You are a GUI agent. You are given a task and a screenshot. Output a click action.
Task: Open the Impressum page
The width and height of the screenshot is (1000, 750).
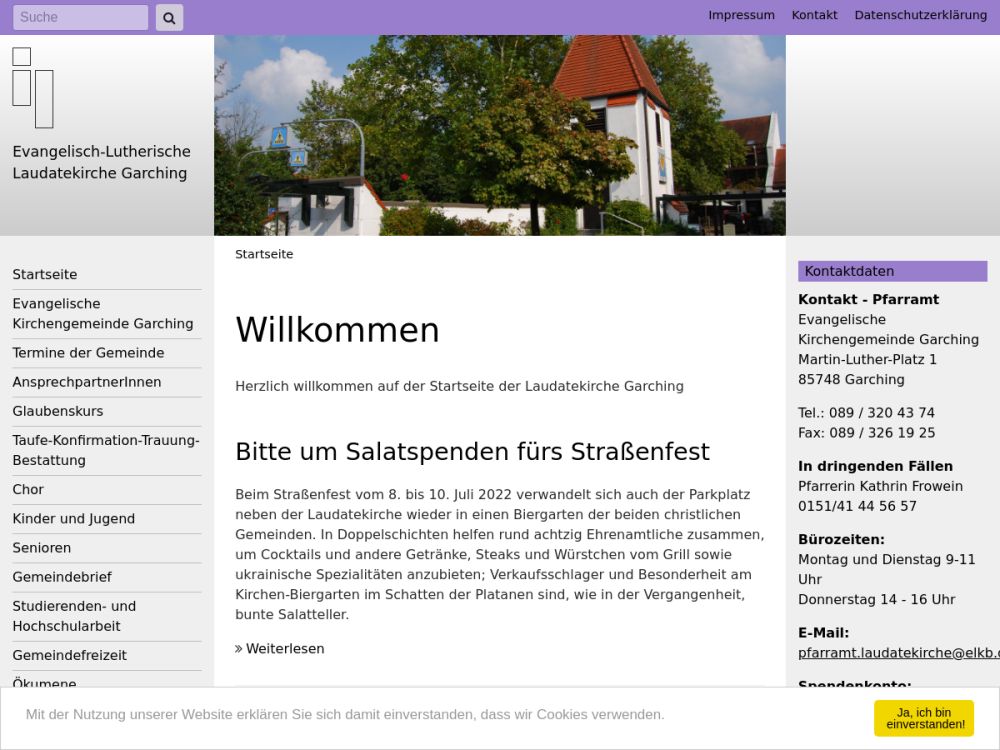(x=741, y=15)
